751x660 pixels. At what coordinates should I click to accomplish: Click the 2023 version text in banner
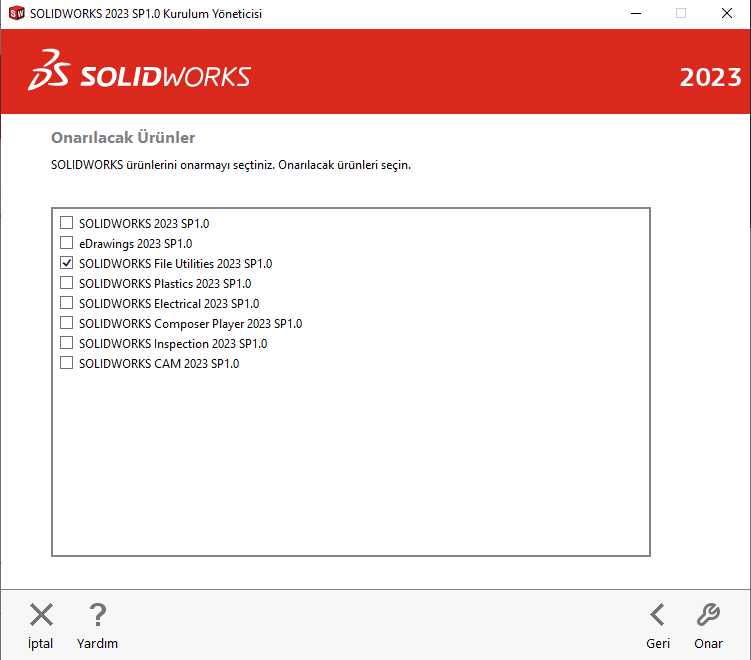(710, 77)
